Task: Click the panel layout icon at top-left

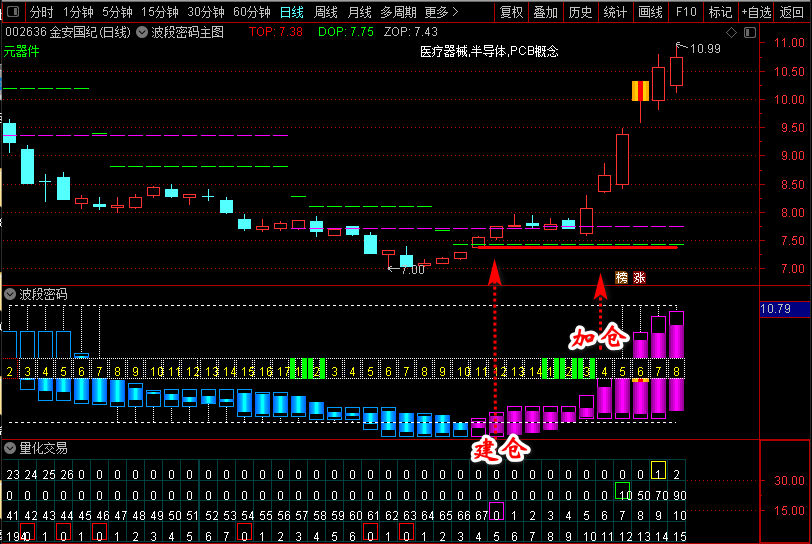Action: click(x=12, y=11)
